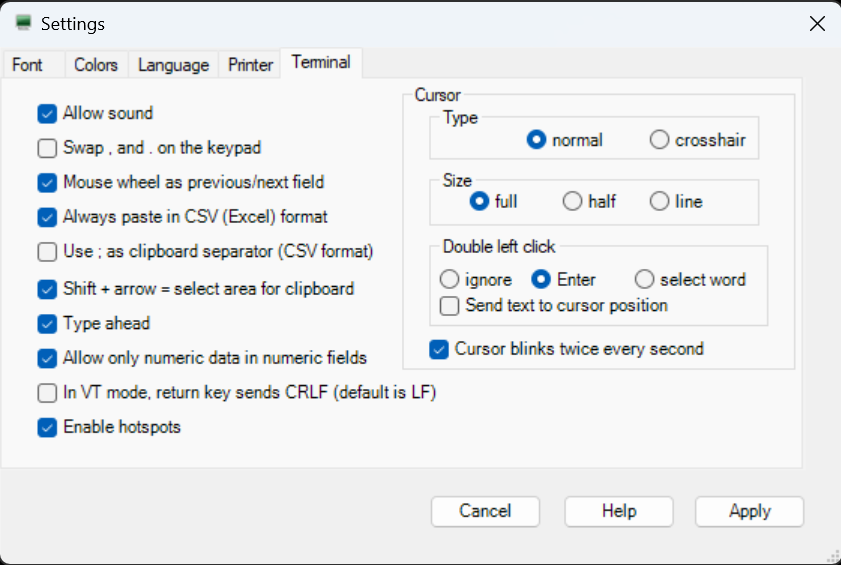
Task: Disable Enable hotspots checkbox
Action: (47, 427)
